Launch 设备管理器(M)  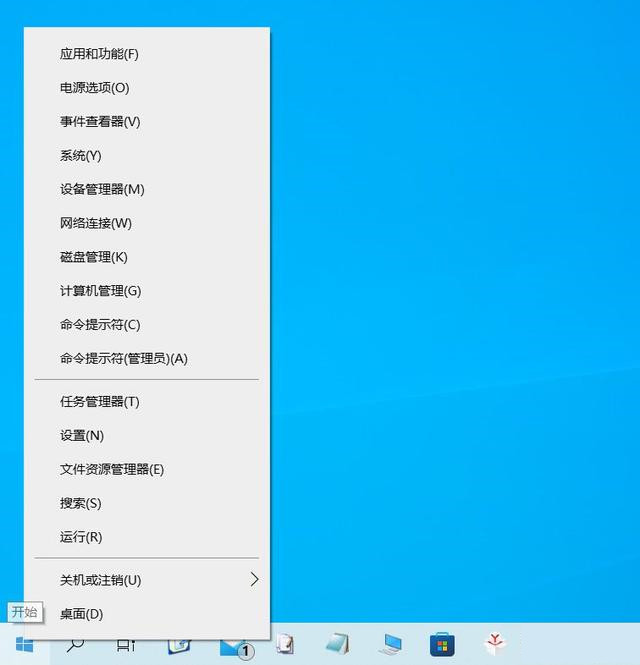102,190
